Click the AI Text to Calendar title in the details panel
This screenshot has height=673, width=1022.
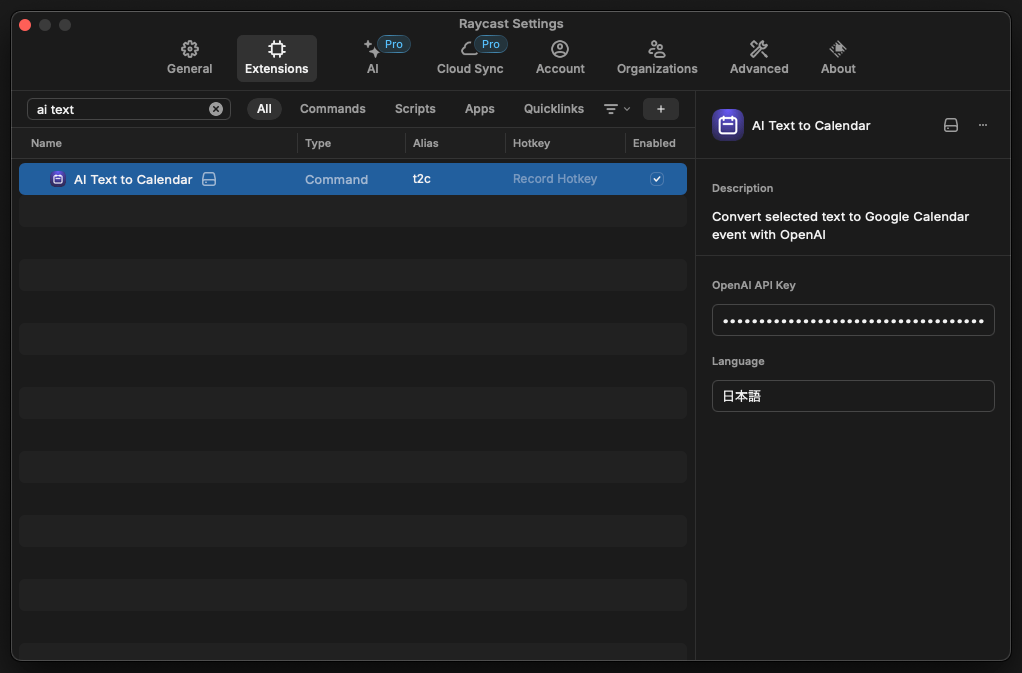(811, 126)
